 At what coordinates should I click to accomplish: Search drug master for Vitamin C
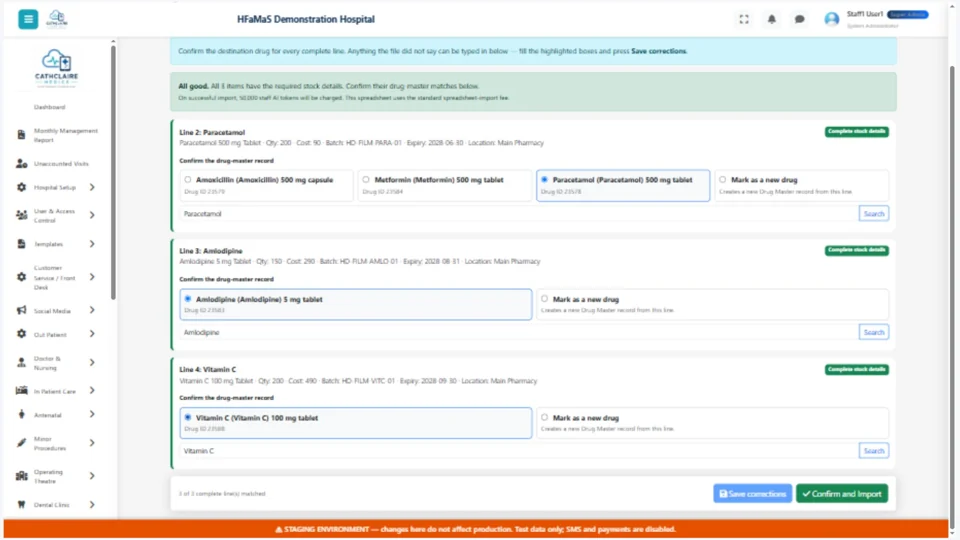point(874,451)
